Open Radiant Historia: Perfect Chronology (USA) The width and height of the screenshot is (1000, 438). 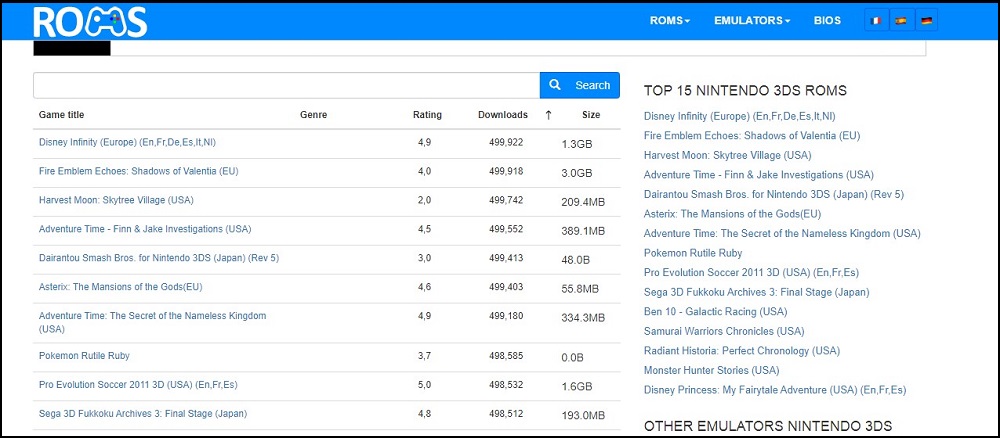[x=742, y=351]
